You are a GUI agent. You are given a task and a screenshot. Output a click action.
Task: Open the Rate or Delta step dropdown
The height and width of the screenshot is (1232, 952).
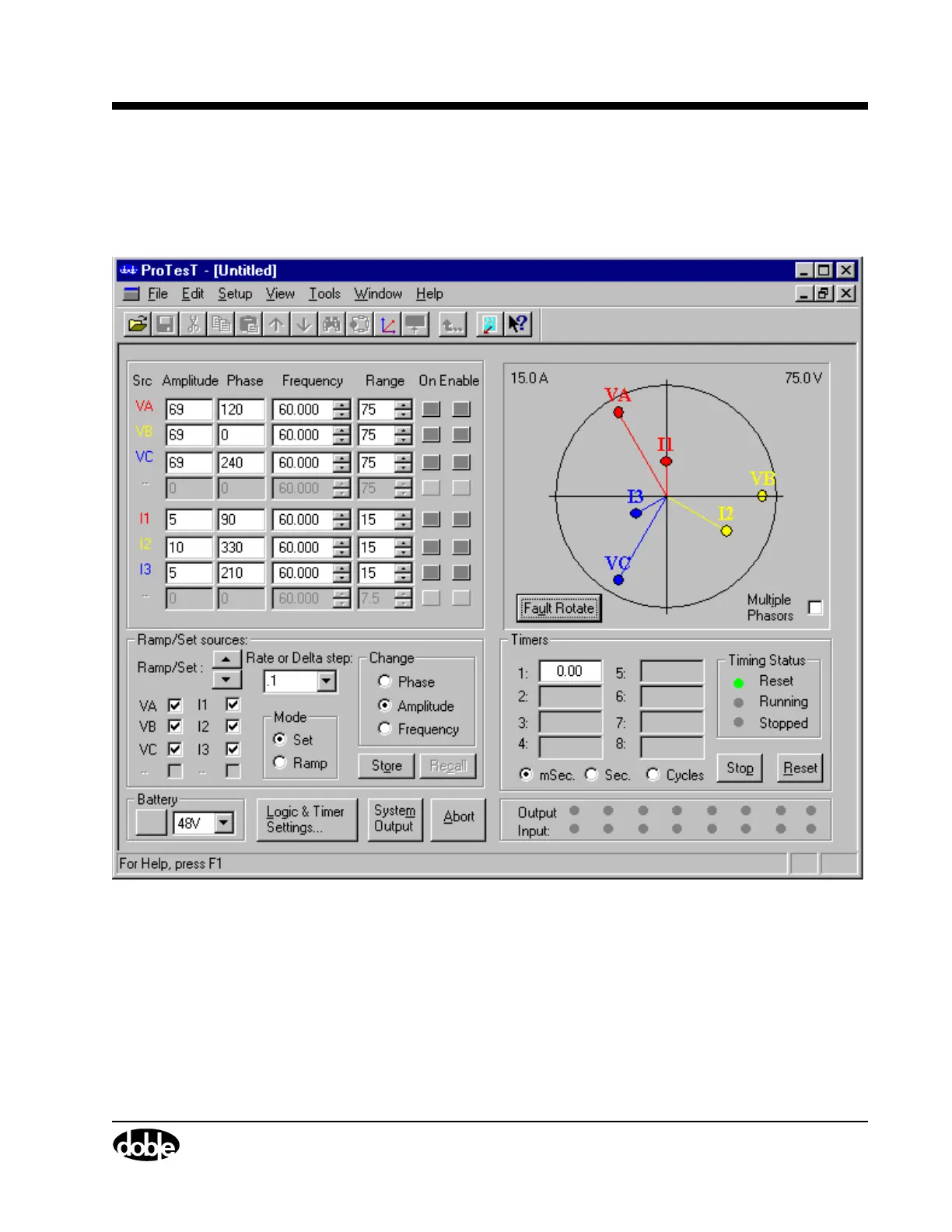327,681
